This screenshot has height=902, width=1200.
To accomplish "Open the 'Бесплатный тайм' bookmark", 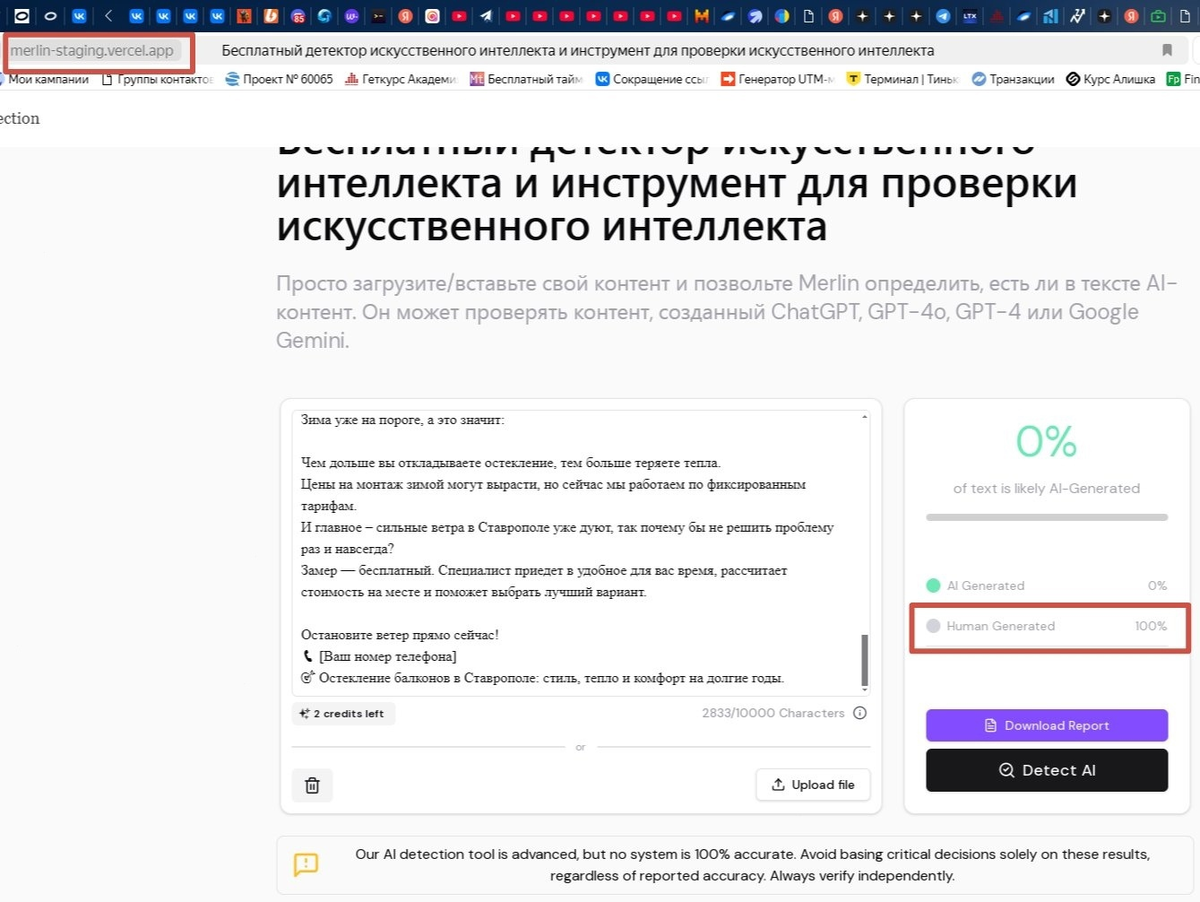I will [x=526, y=79].
